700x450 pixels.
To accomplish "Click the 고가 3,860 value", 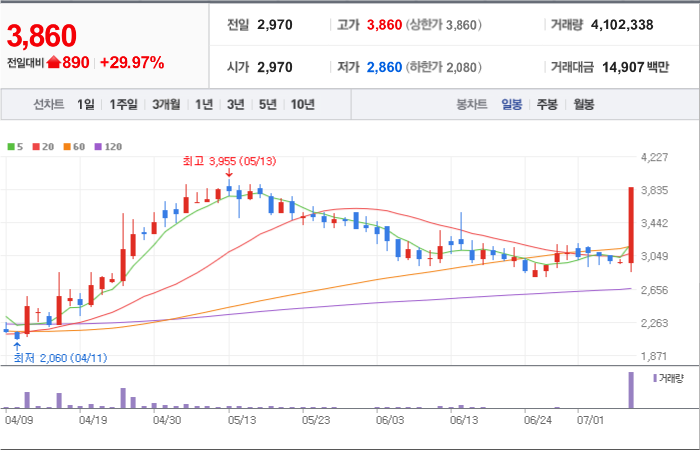I will click(384, 25).
